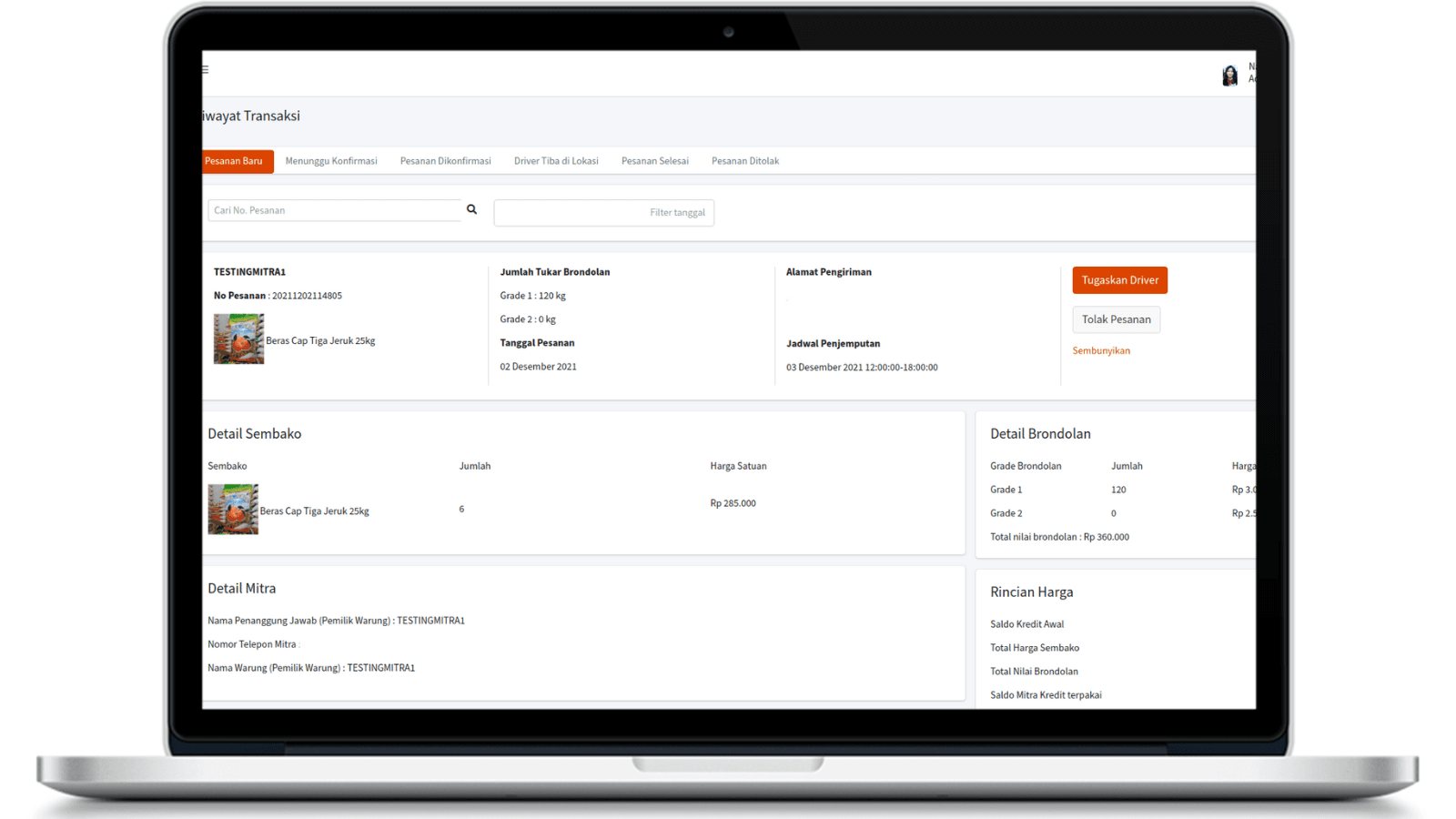The image size is (1456, 819).
Task: Click the Nomor Telepon Mitra line
Action: [253, 644]
